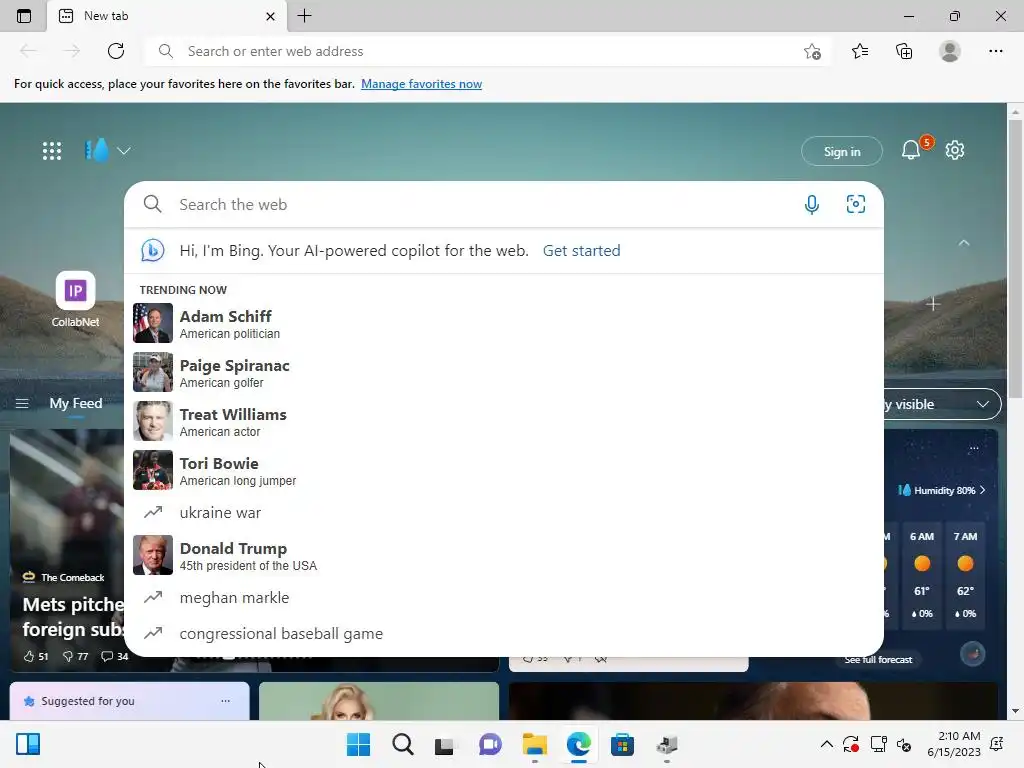Open Task View on taskbar

coord(445,744)
